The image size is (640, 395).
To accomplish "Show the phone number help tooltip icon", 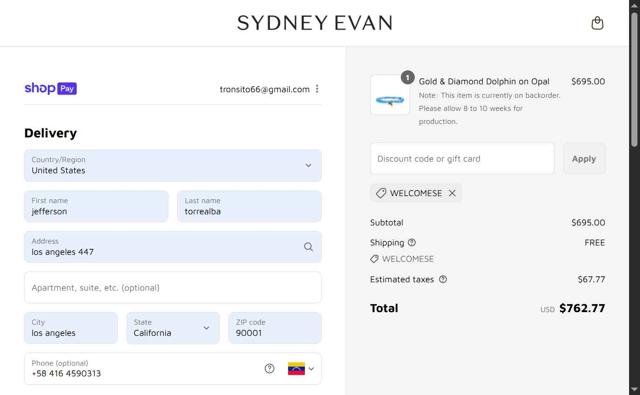I will click(x=269, y=368).
